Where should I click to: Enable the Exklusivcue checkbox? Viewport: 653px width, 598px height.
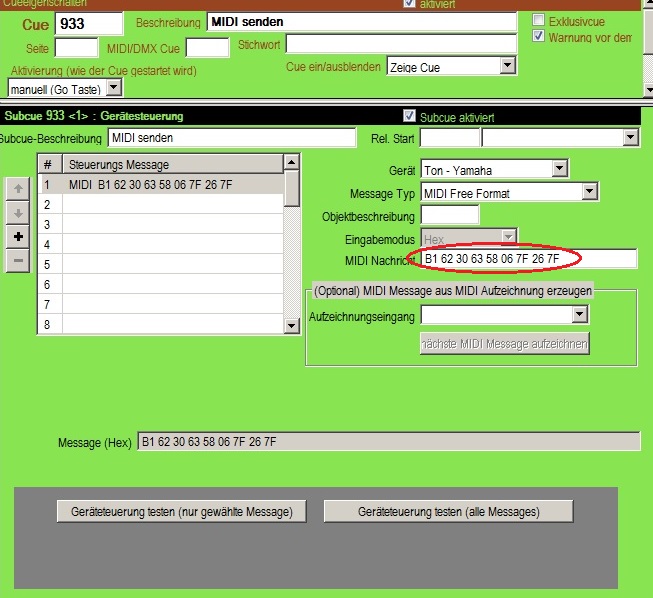tap(539, 21)
